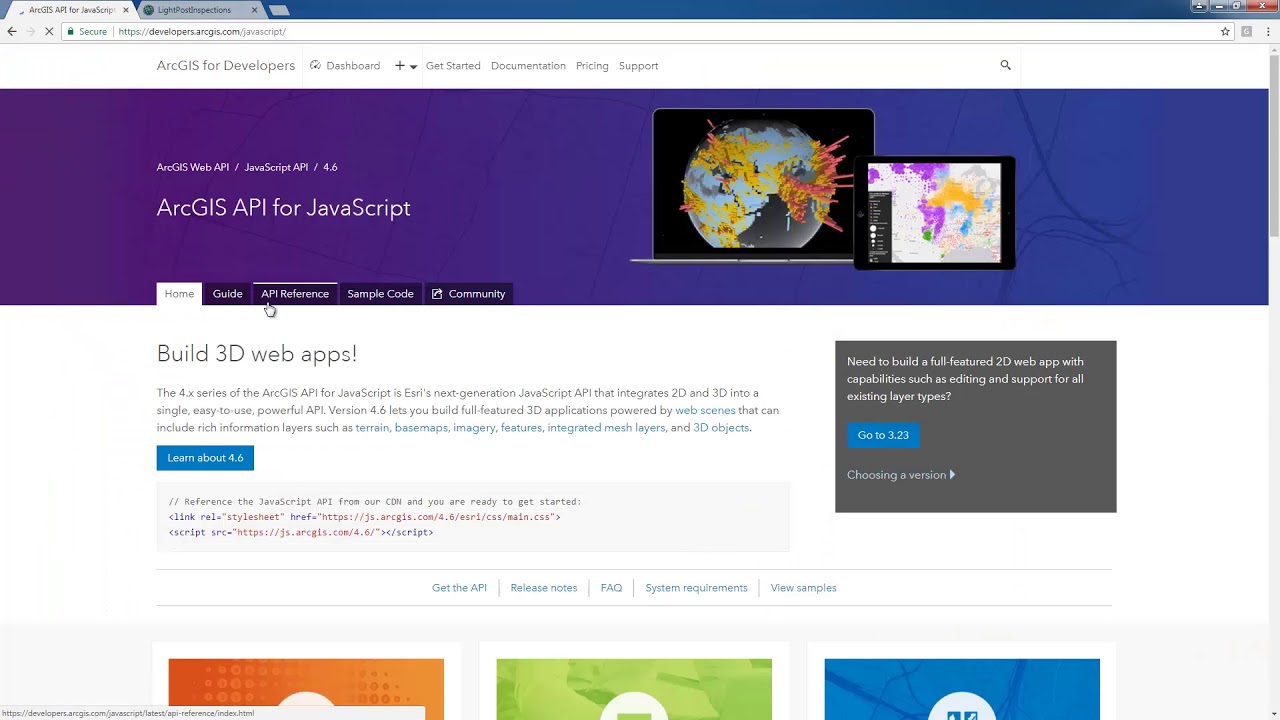
Task: Click the site search magnifier icon
Action: (x=1005, y=65)
